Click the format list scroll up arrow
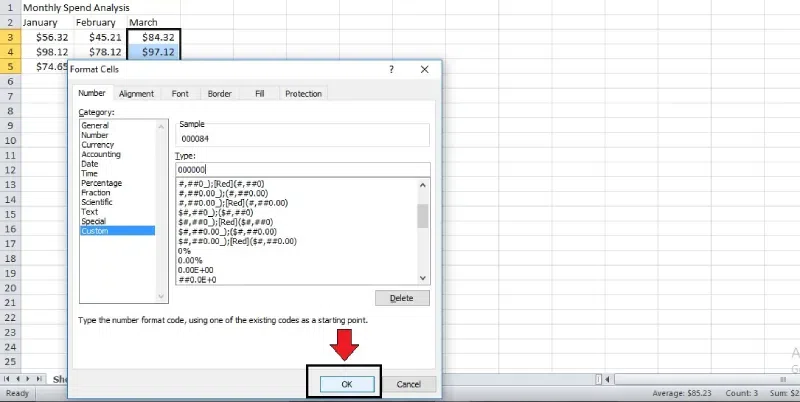 [x=422, y=185]
